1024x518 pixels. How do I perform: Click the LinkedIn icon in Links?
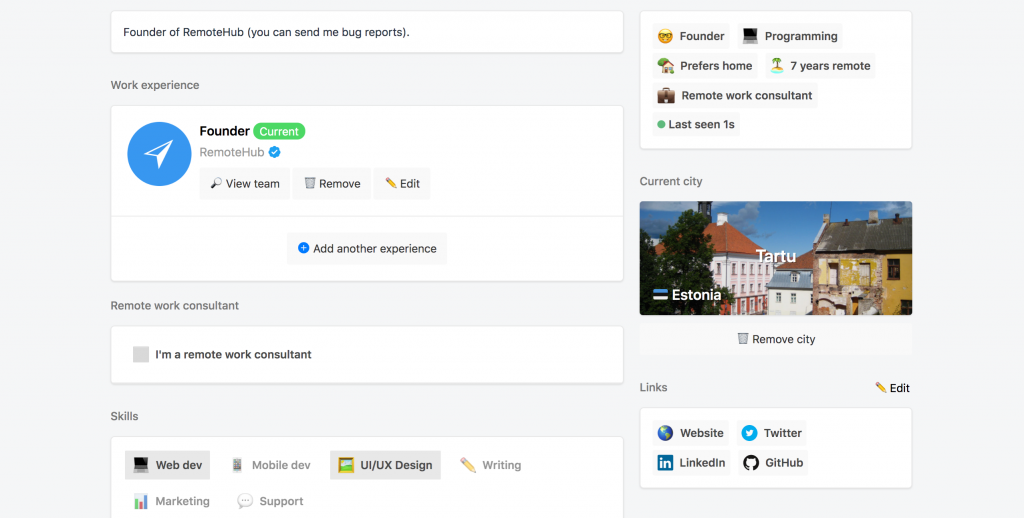click(x=665, y=463)
